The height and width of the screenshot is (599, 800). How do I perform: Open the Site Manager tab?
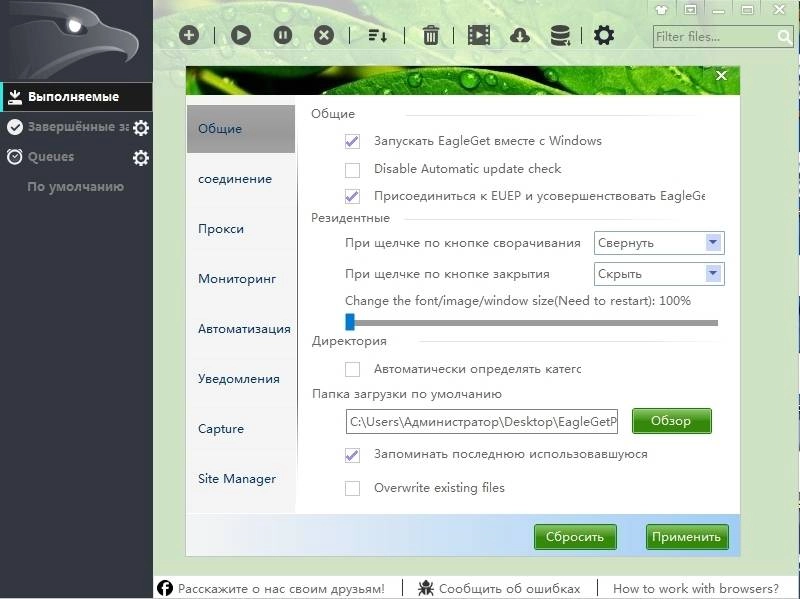[x=237, y=479]
